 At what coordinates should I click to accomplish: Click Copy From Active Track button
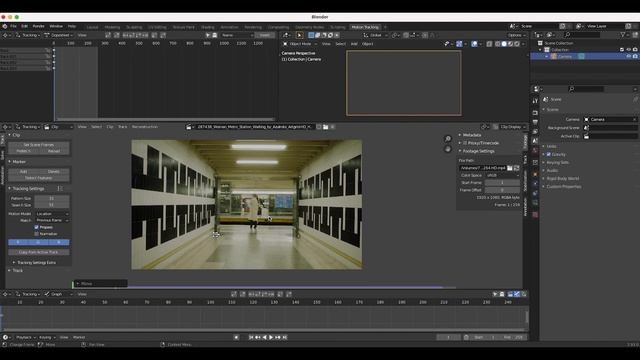tap(39, 252)
